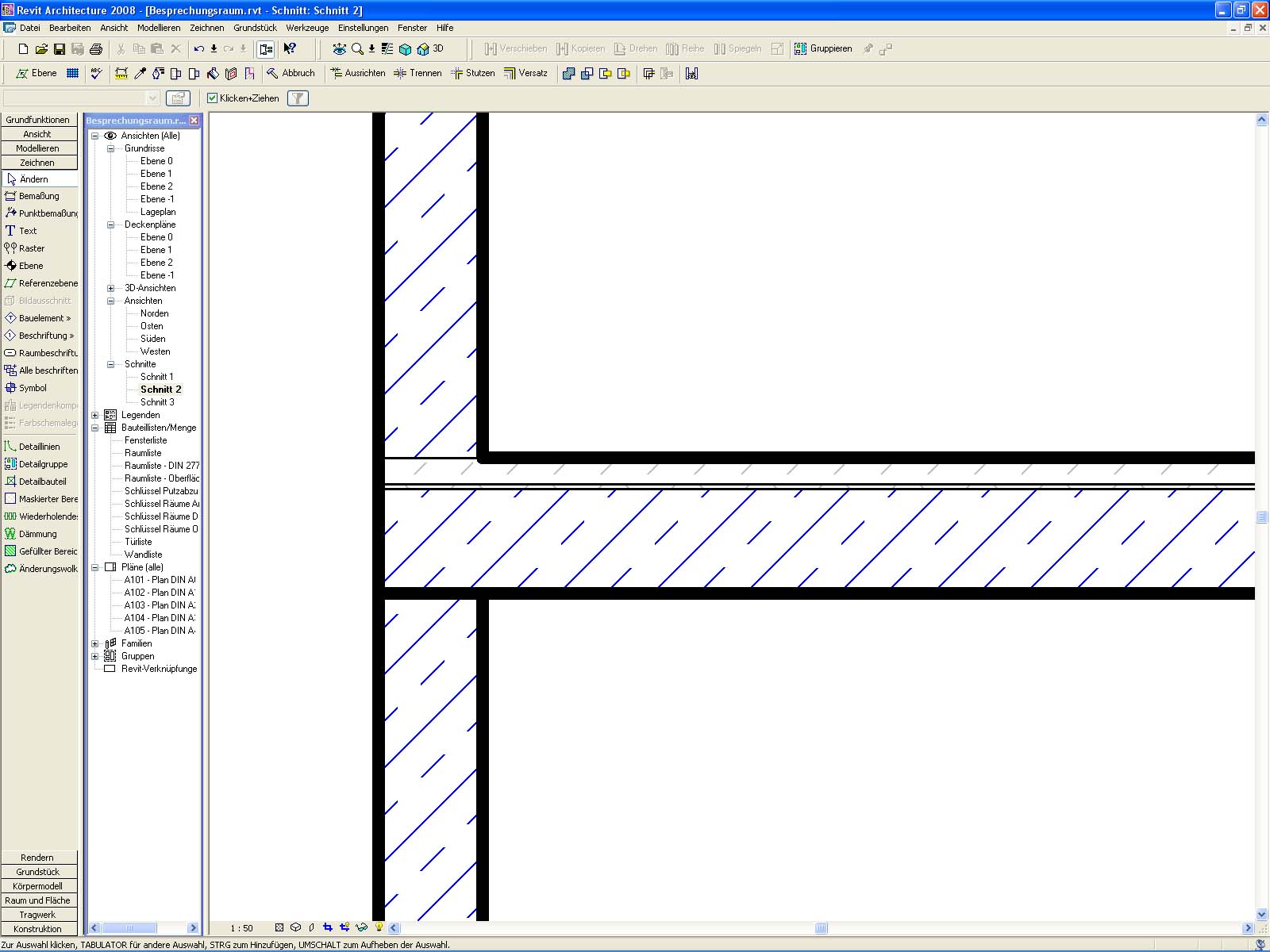Print using the printer icon
The image size is (1270, 952).
[x=96, y=49]
